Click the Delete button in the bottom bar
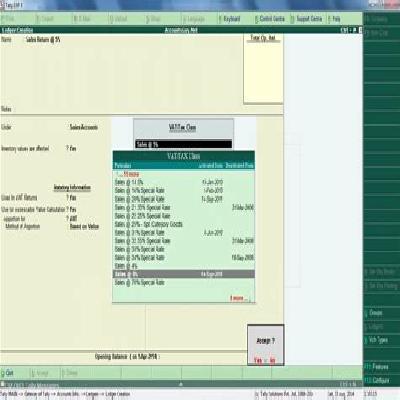Image resolution: width=400 pixels, height=400 pixels. pyautogui.click(x=70, y=373)
